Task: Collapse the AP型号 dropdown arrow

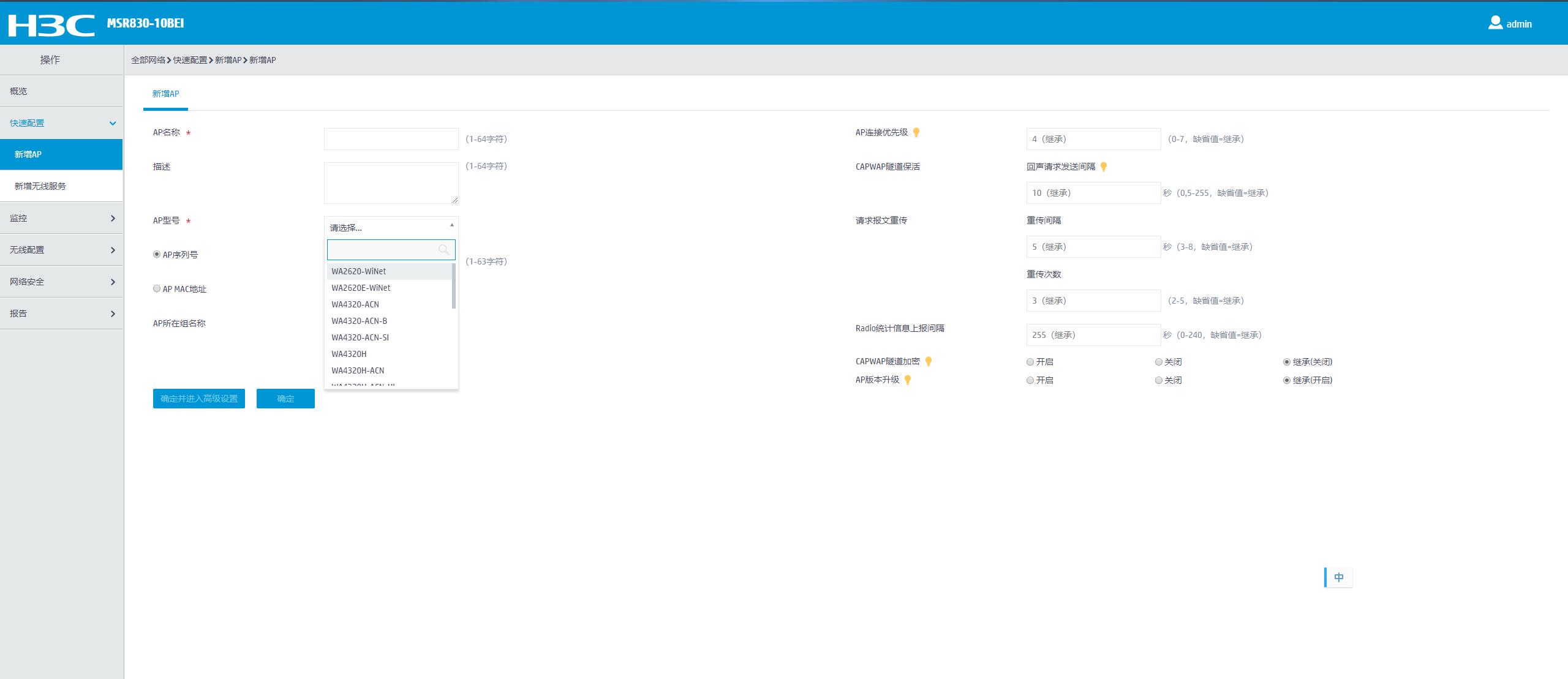Action: pyautogui.click(x=452, y=225)
